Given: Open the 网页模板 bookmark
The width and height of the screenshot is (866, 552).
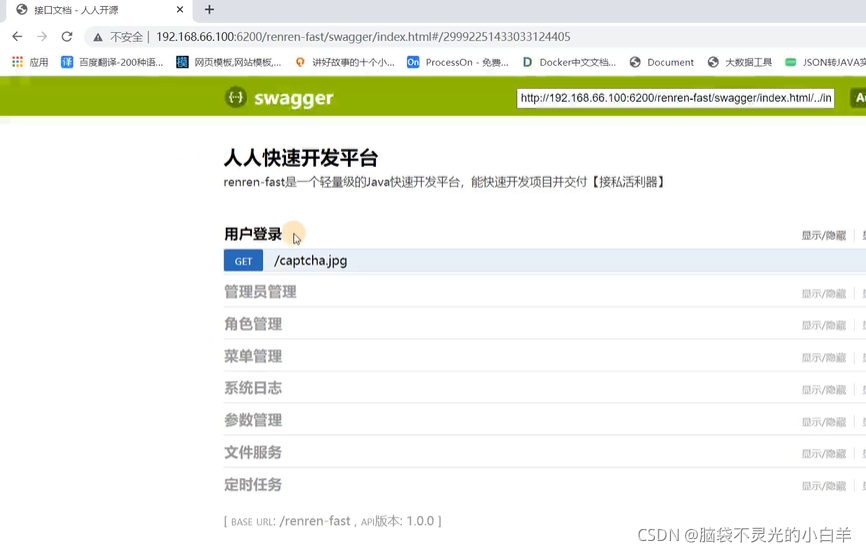Looking at the screenshot, I should [229, 62].
